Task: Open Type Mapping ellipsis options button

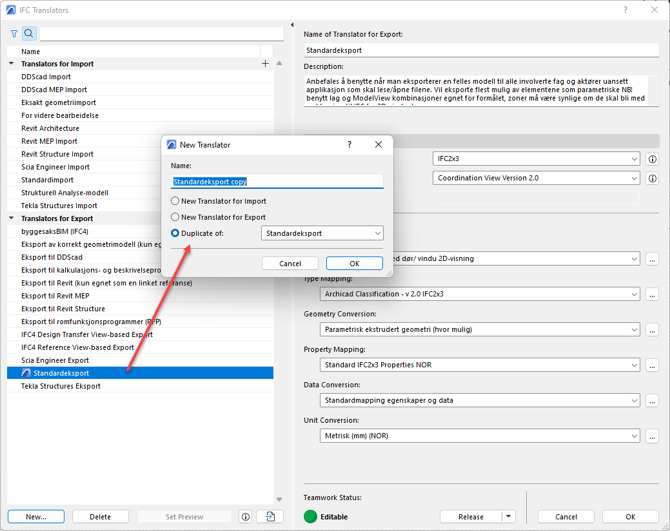Action: 652,295
